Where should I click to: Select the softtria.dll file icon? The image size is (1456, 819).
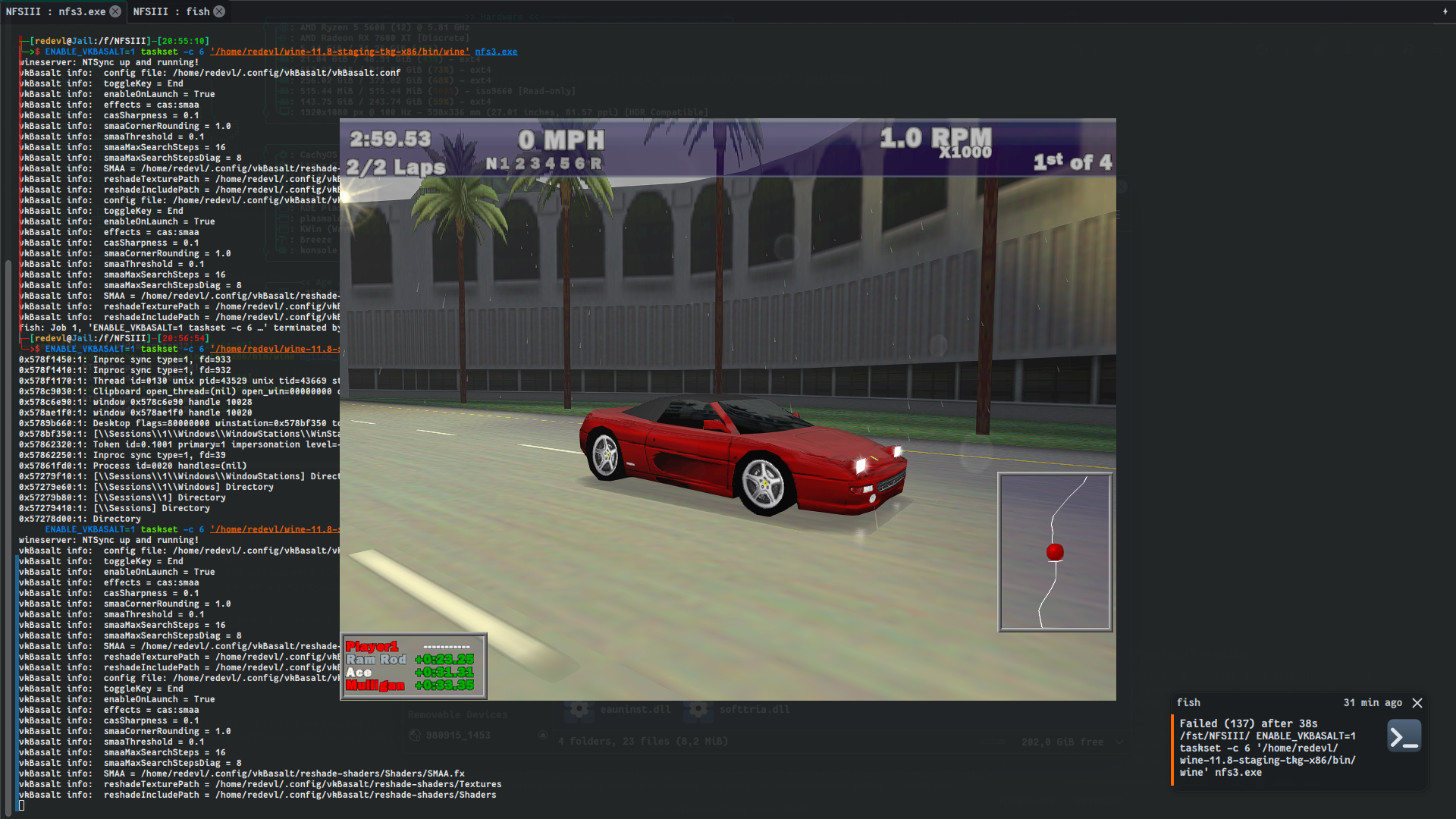[x=698, y=709]
